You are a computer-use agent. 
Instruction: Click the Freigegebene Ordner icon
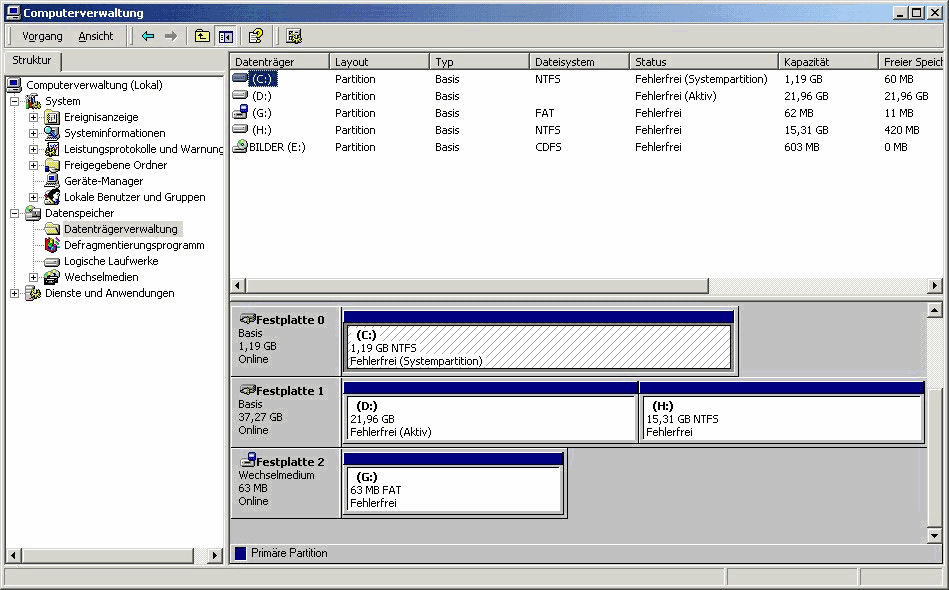[x=53, y=165]
